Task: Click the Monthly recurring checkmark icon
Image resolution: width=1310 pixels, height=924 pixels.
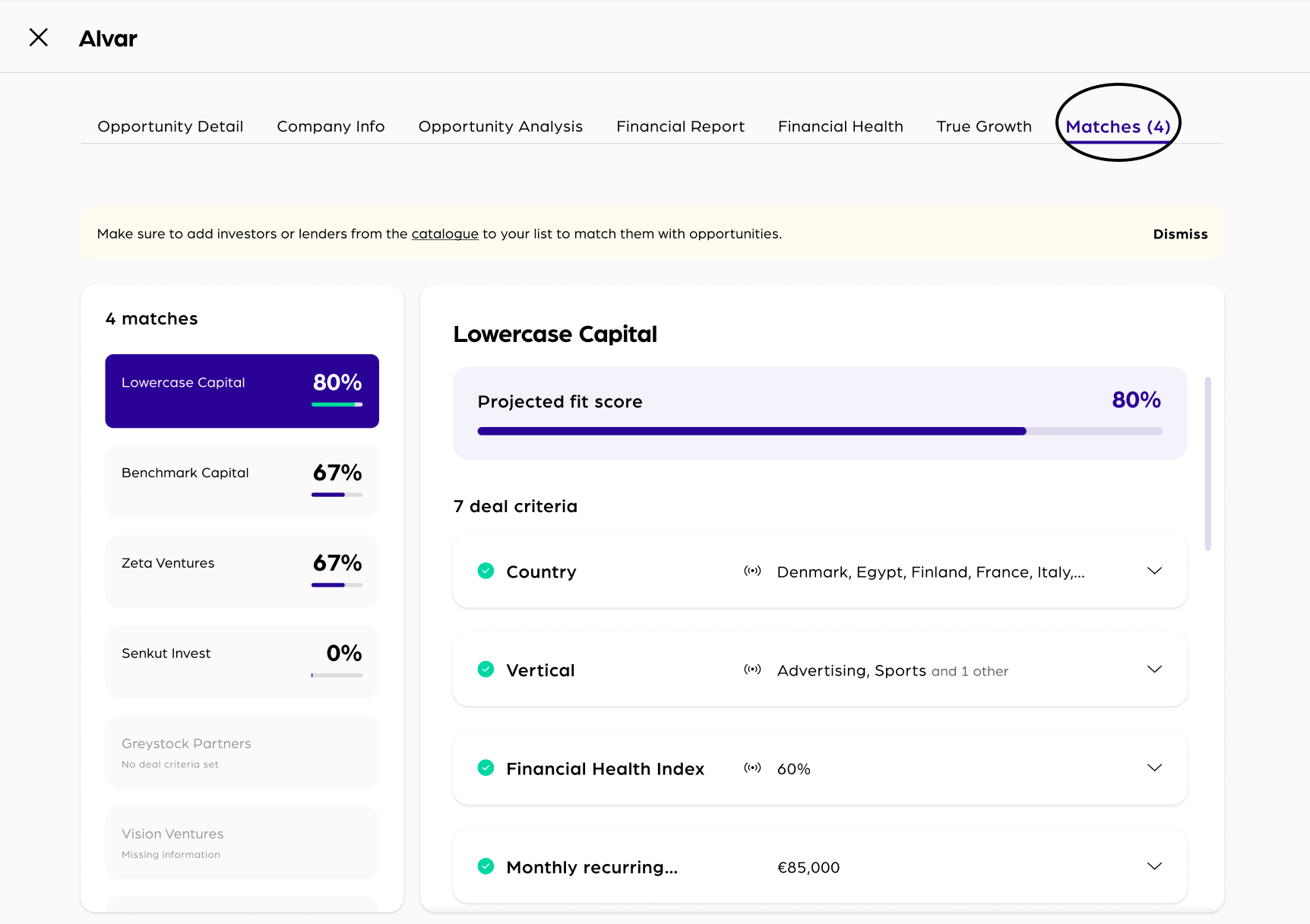Action: point(486,866)
